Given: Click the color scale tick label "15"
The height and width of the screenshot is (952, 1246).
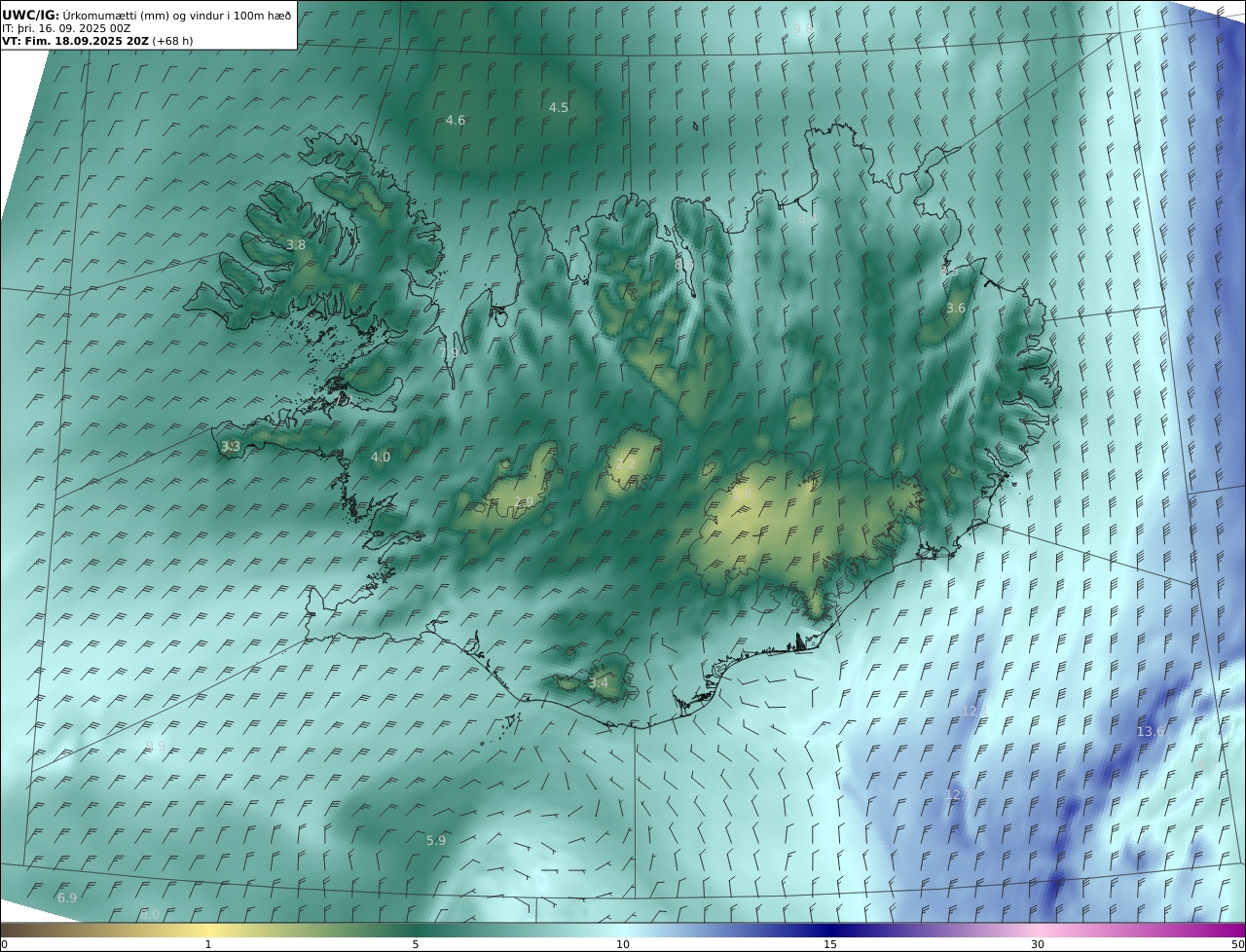Looking at the screenshot, I should (x=830, y=944).
